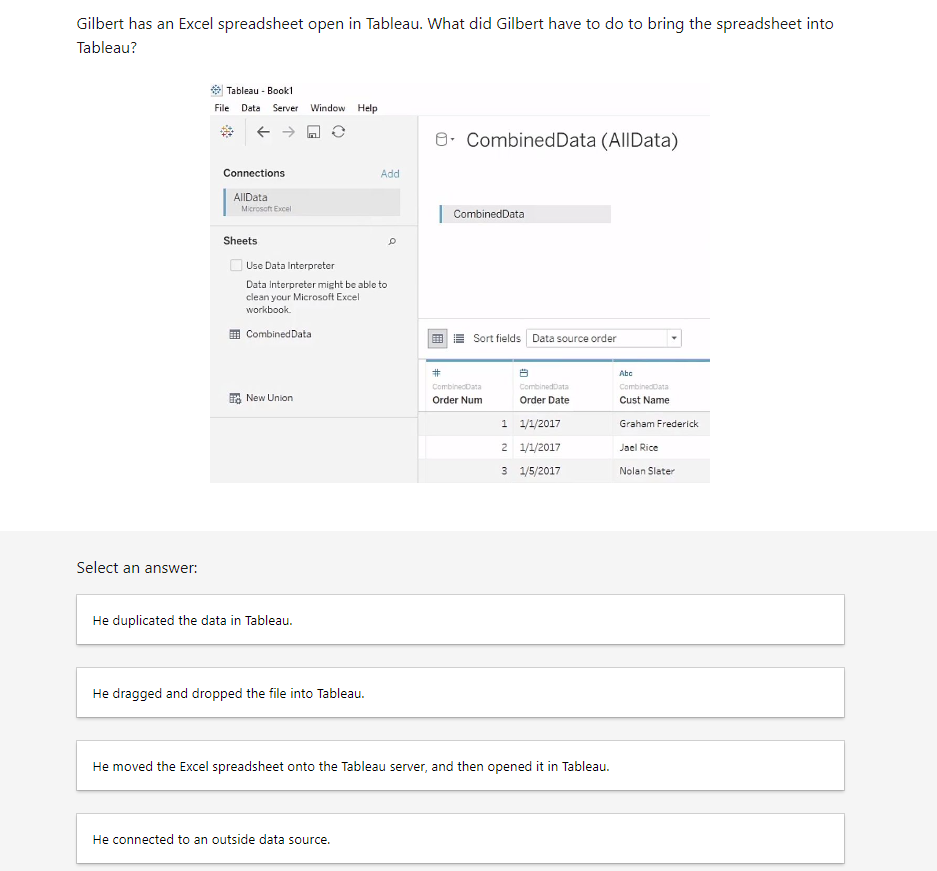Click the redo forward-arrow icon
The image size is (937, 871).
pyautogui.click(x=288, y=131)
